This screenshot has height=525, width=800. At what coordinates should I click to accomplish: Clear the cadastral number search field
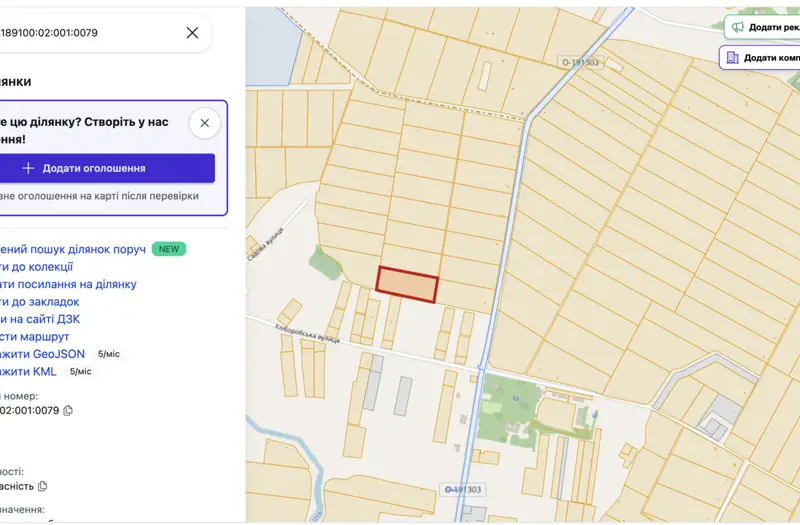[192, 33]
